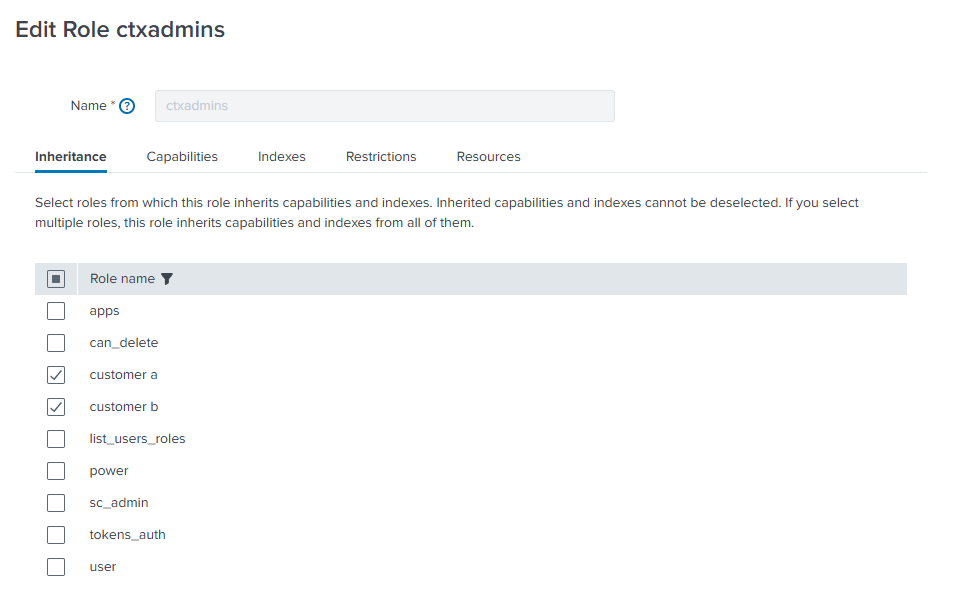
Task: Toggle the select-all roles checkbox
Action: coord(56,279)
